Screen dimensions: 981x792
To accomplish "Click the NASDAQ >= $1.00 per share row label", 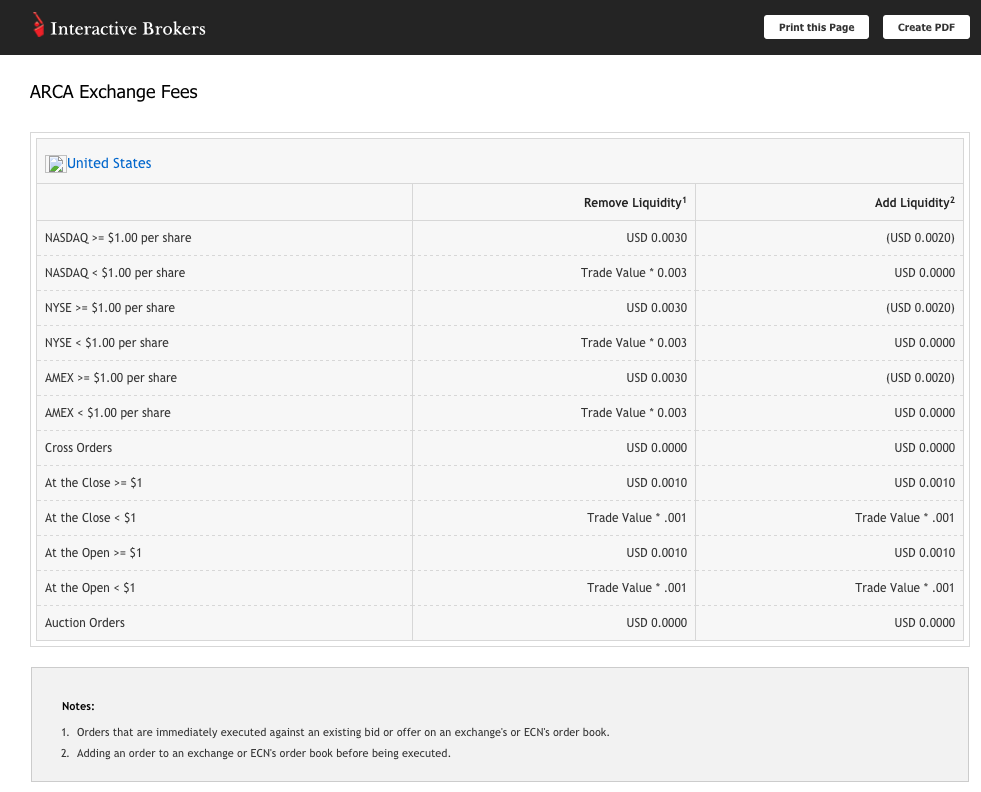I will pyautogui.click(x=118, y=238).
